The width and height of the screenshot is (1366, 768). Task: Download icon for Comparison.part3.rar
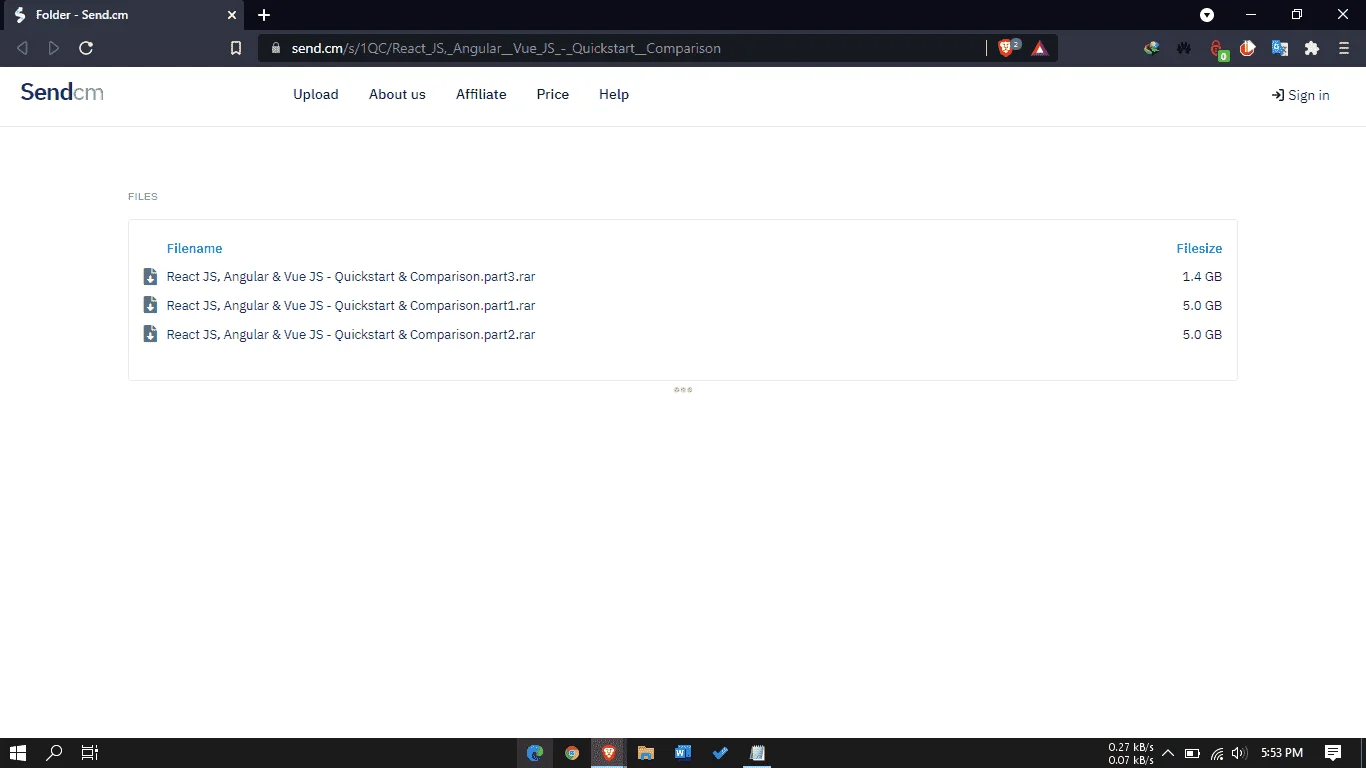(x=150, y=277)
